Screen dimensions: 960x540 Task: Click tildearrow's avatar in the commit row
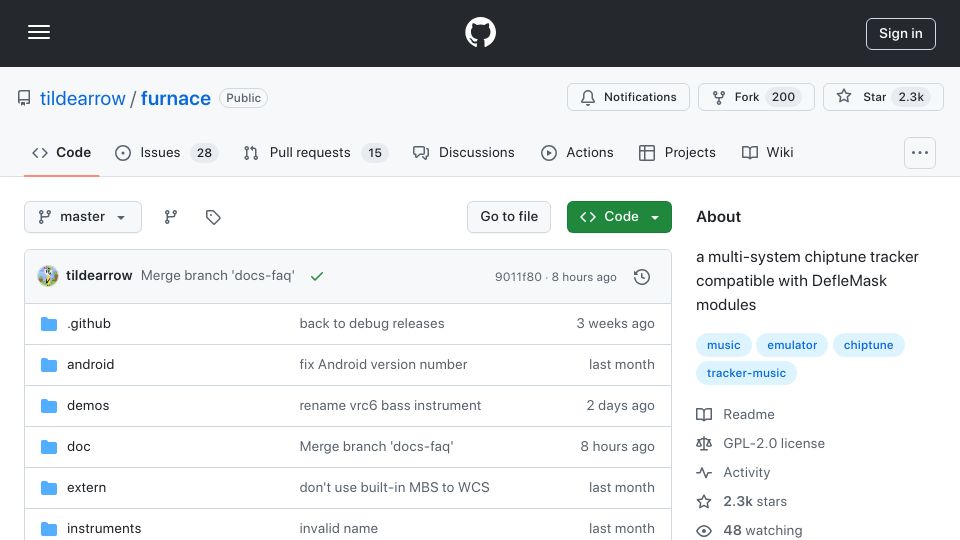click(x=48, y=276)
